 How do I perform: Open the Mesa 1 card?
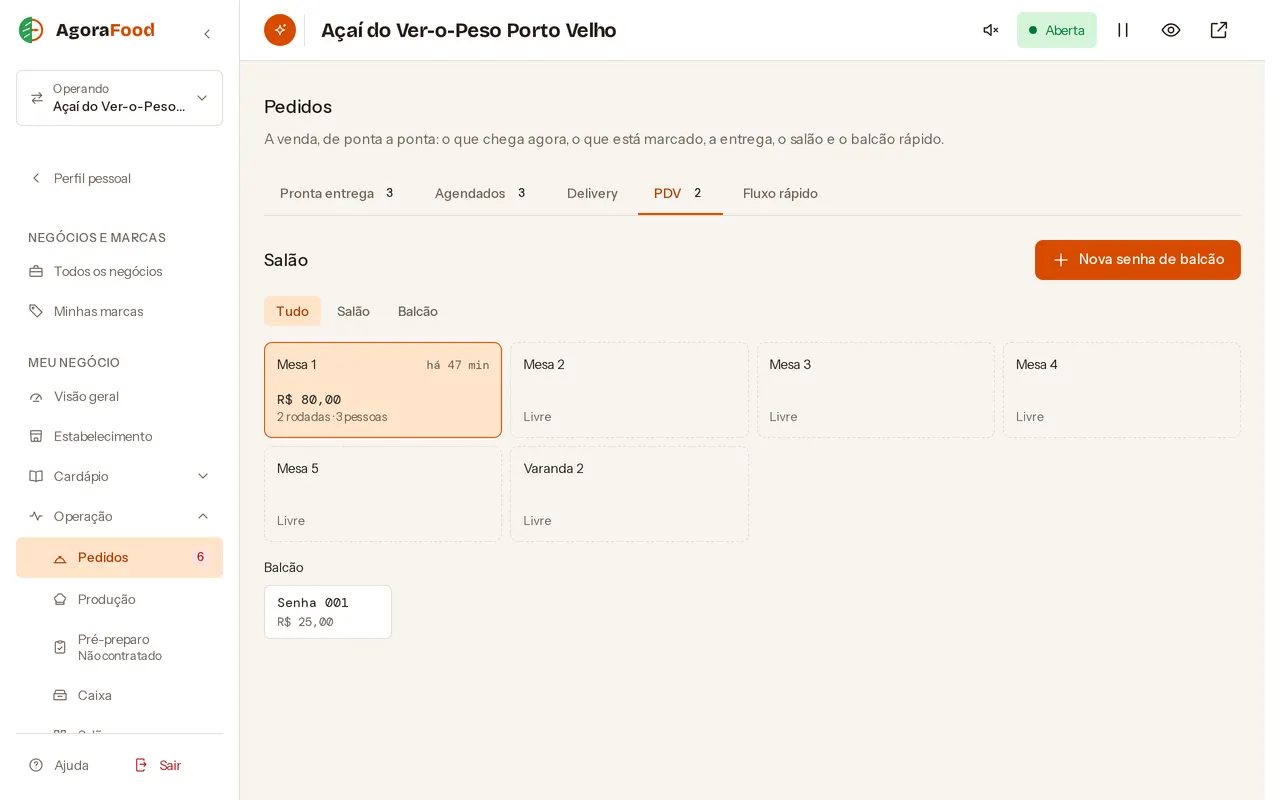pos(383,390)
